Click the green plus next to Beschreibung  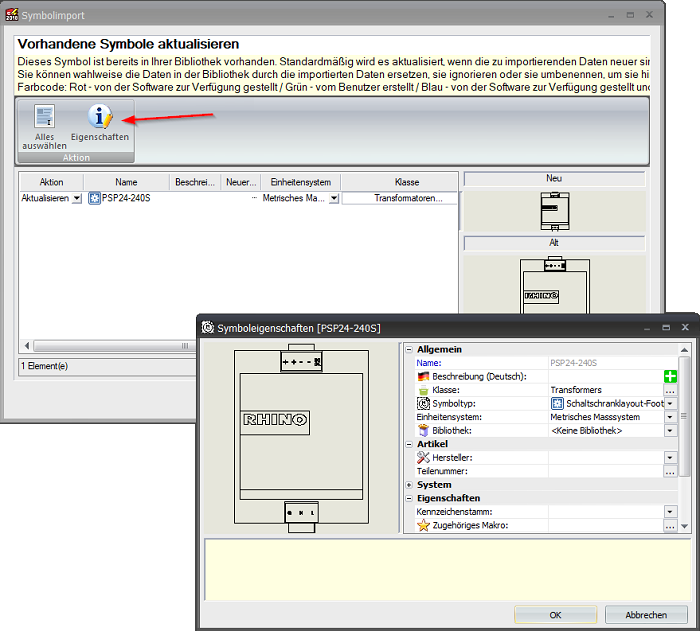point(670,376)
